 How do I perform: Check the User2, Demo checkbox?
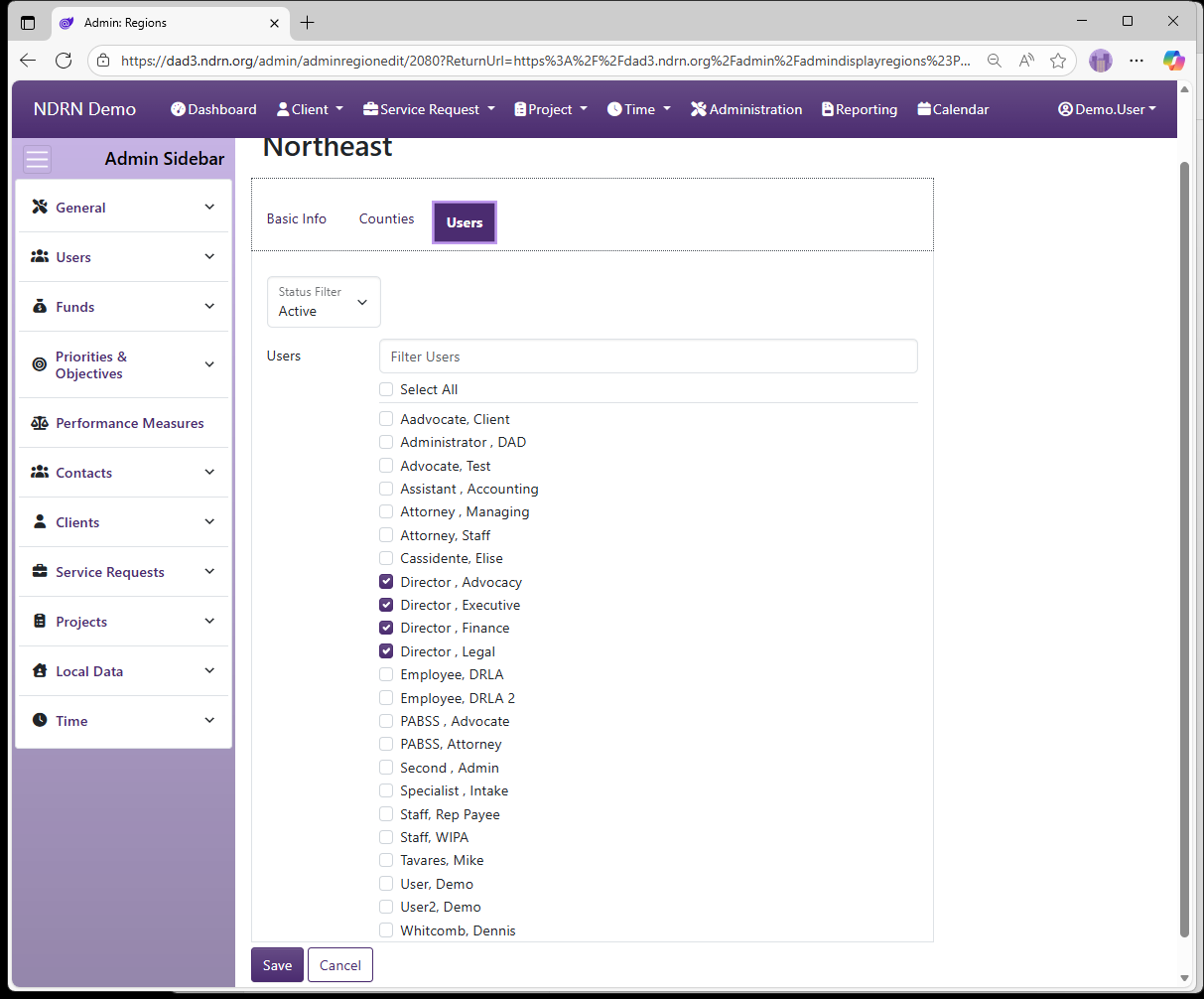386,907
